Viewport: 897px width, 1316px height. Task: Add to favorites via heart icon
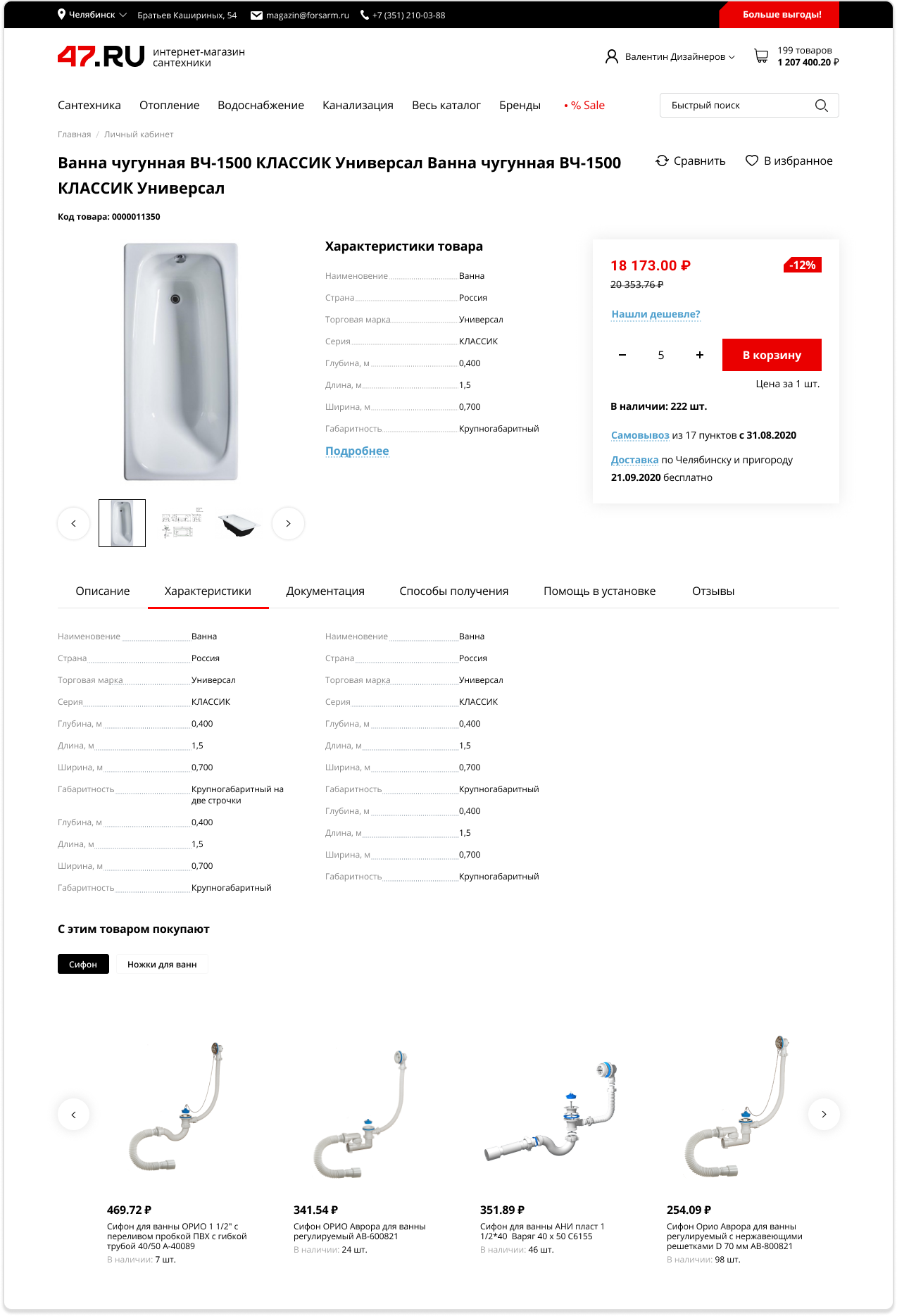[752, 161]
